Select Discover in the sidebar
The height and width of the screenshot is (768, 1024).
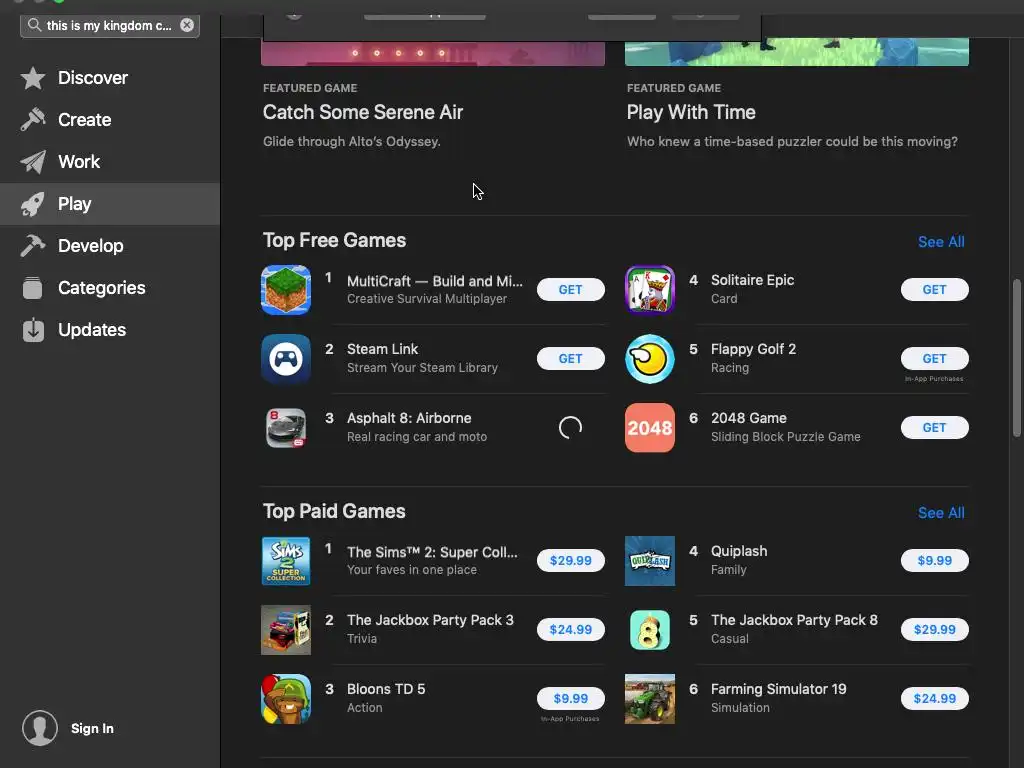click(110, 78)
